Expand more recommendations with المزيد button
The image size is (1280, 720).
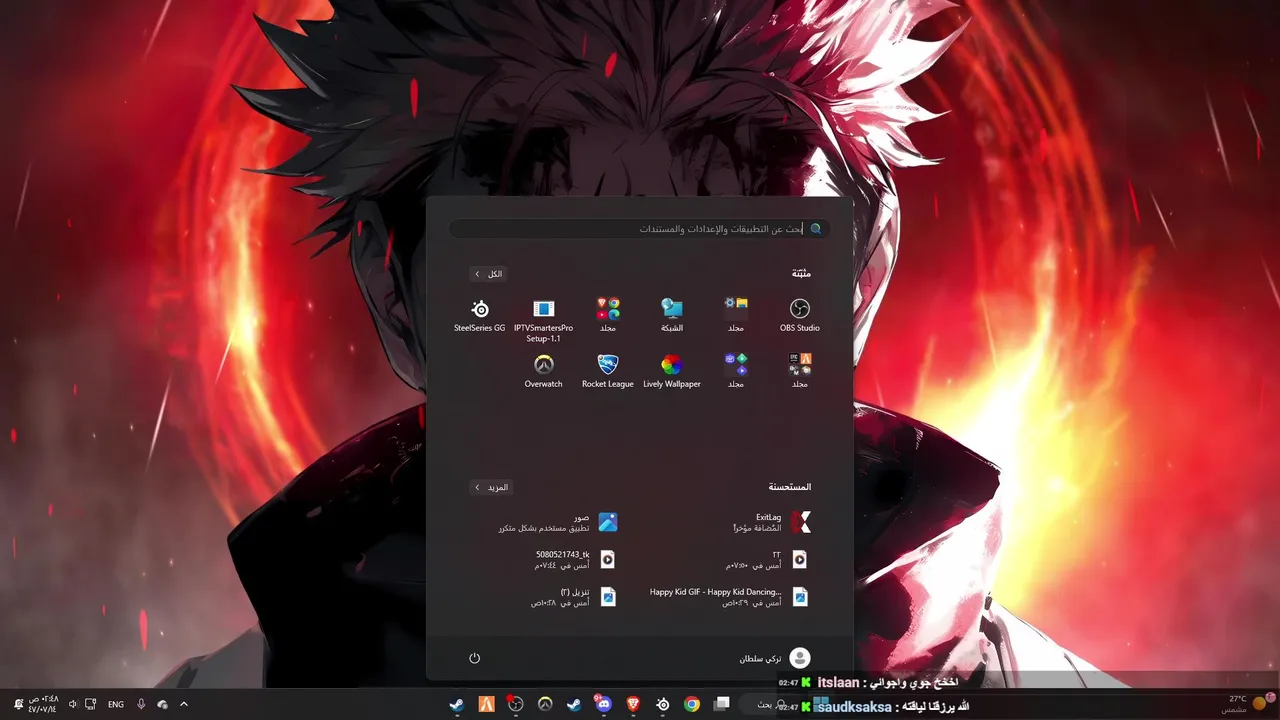(x=492, y=487)
